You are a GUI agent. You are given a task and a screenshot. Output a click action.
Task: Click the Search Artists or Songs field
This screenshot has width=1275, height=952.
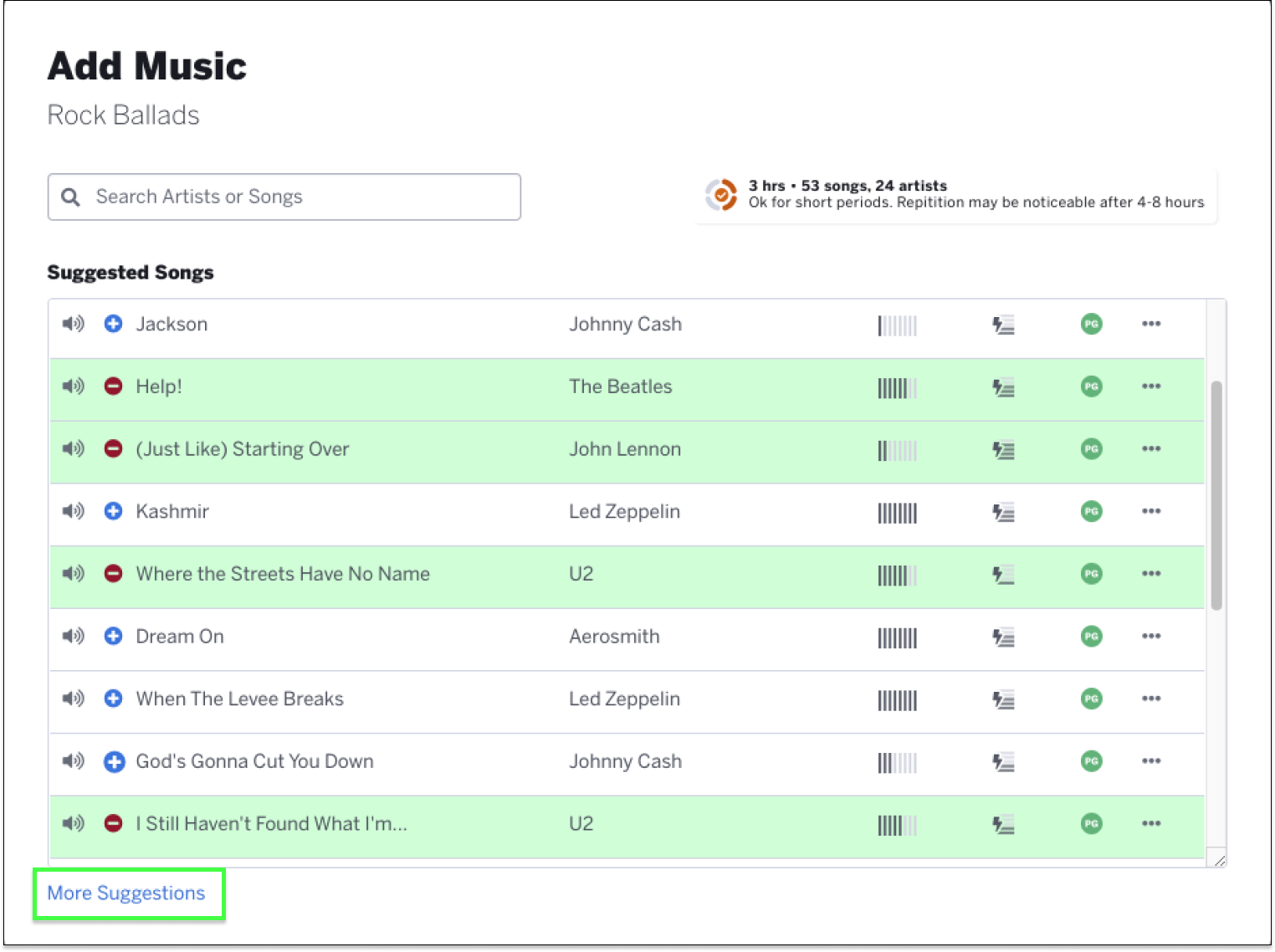284,197
